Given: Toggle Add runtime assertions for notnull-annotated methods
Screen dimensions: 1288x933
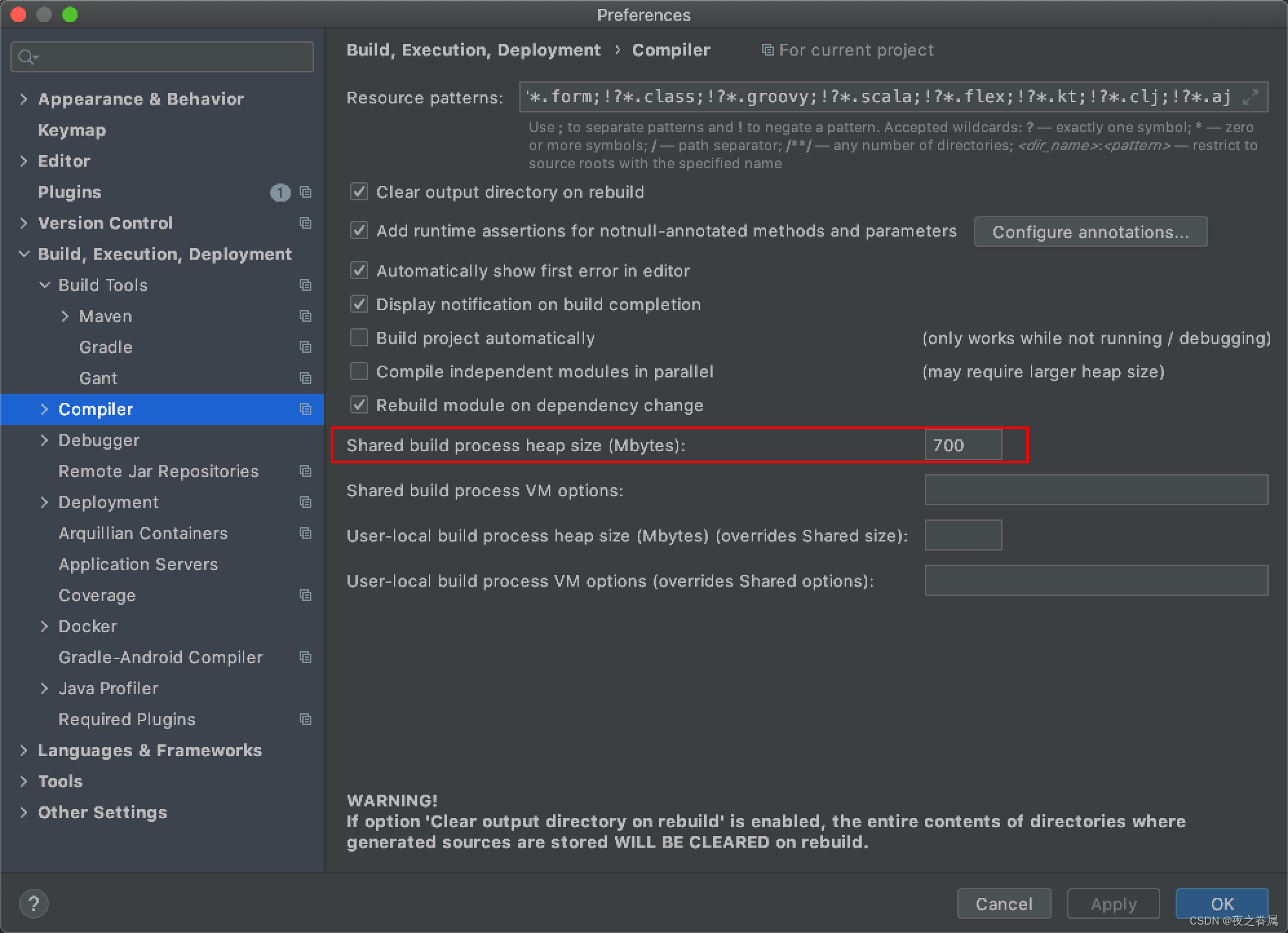Looking at the screenshot, I should pyautogui.click(x=359, y=230).
